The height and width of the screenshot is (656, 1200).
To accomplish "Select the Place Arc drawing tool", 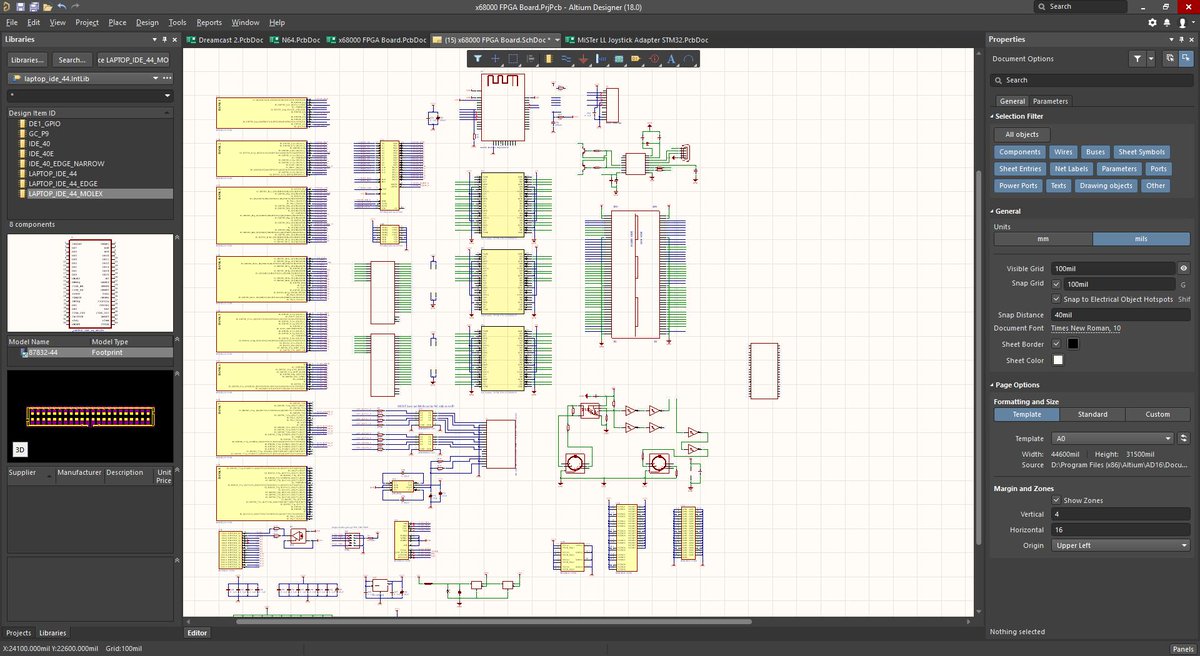I will coord(689,59).
